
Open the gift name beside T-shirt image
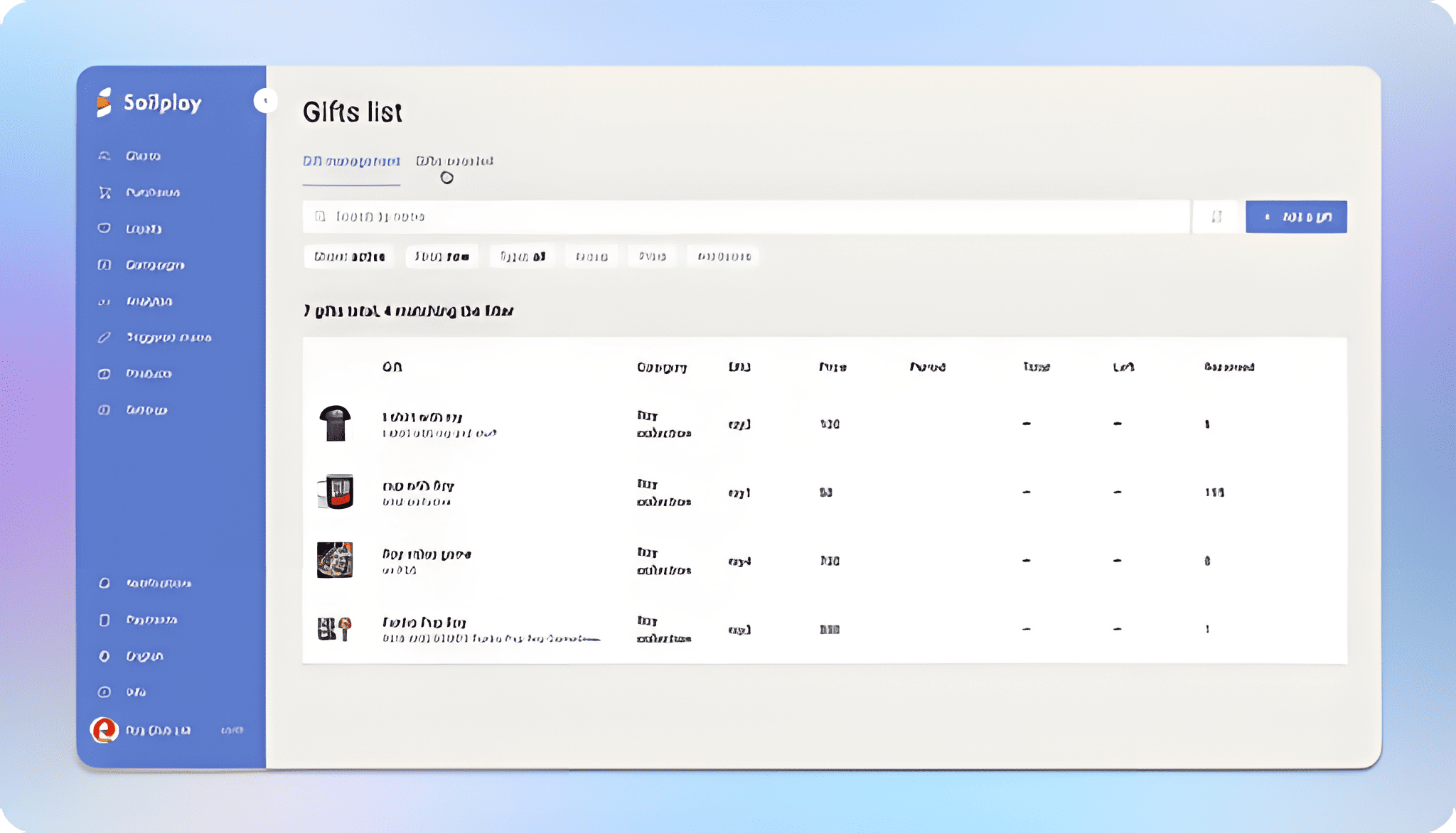422,417
